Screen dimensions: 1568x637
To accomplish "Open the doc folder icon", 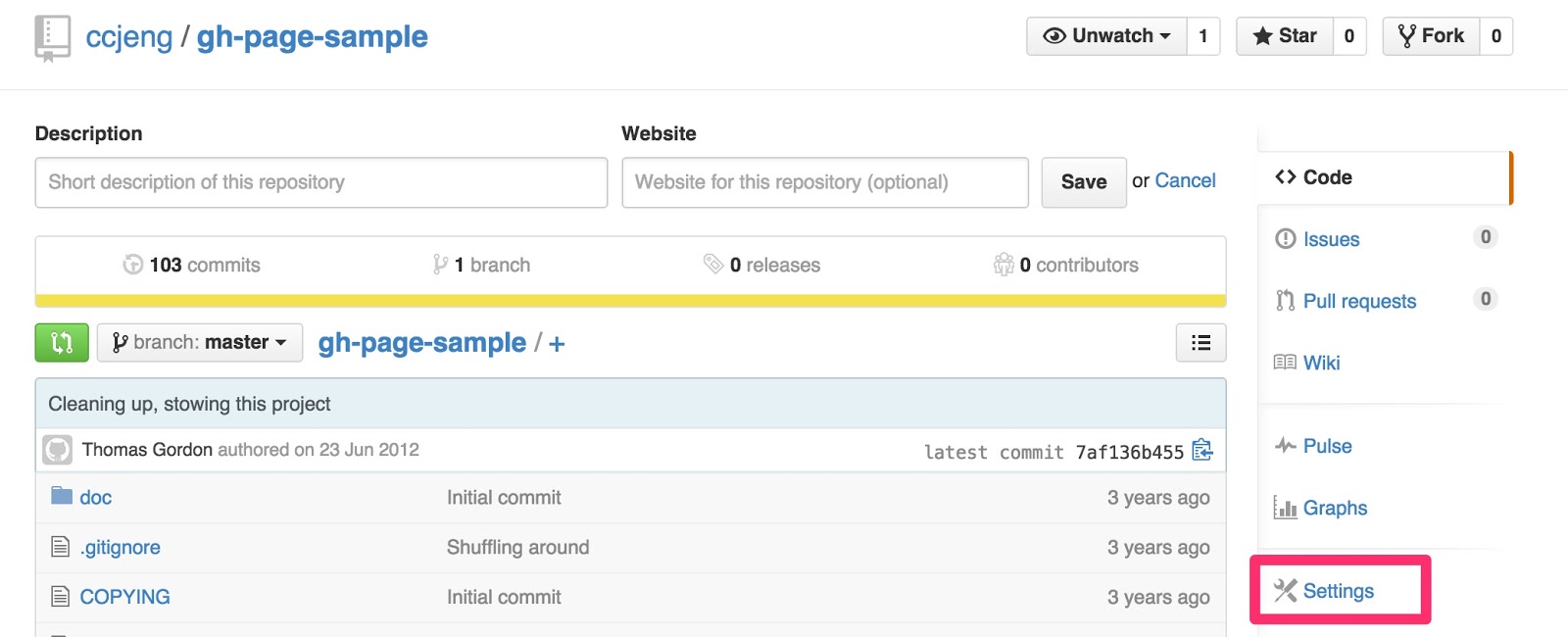I will click(x=62, y=496).
